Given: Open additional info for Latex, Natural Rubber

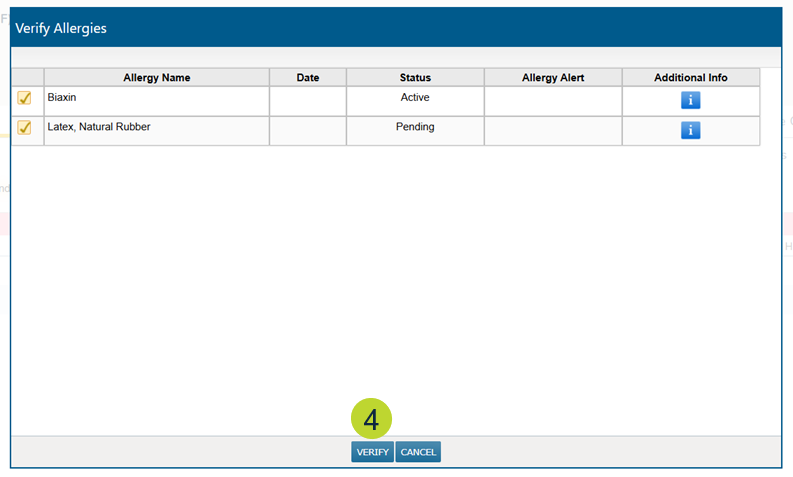Looking at the screenshot, I should click(690, 130).
